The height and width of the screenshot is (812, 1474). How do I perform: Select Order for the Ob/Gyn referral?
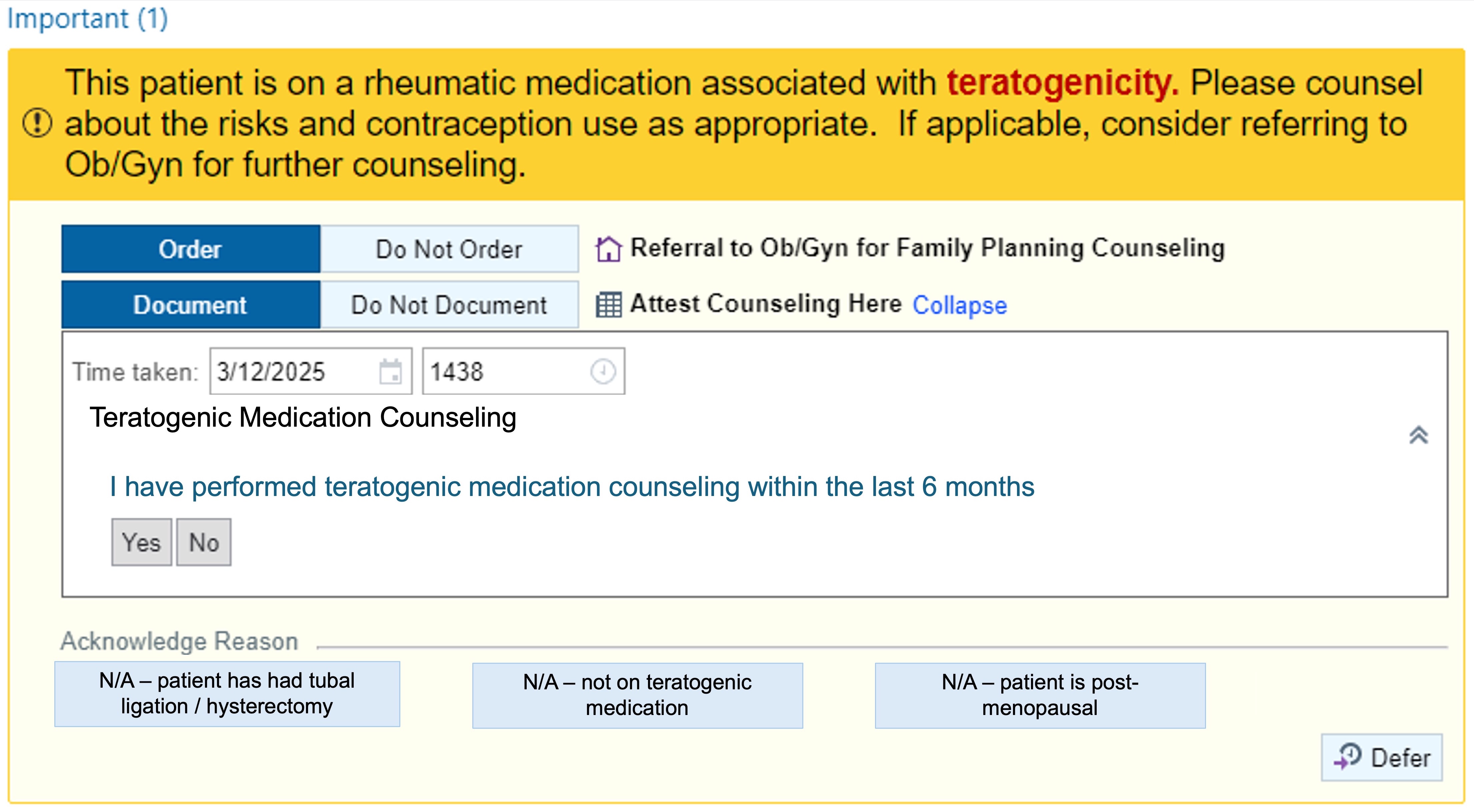[x=191, y=249]
